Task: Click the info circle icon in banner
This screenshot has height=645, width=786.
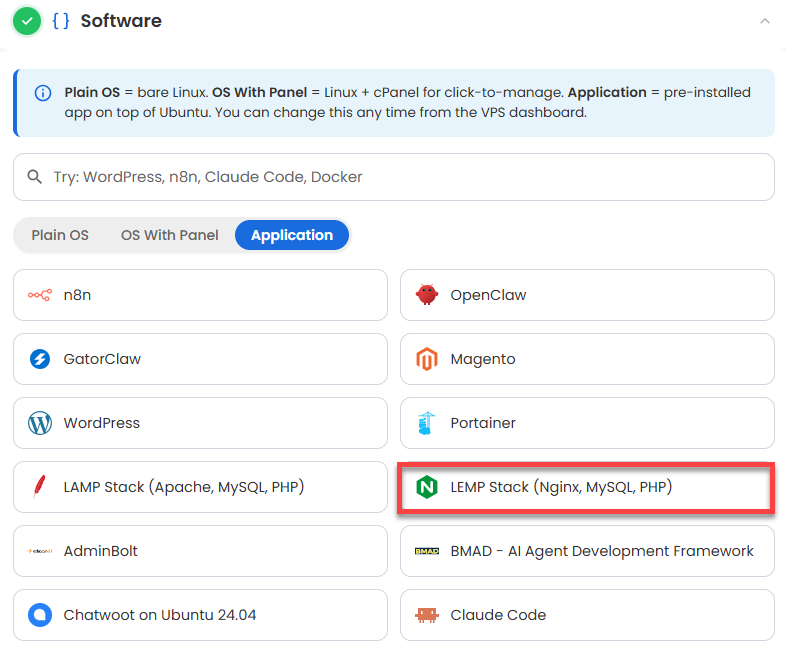Action: pos(43,93)
